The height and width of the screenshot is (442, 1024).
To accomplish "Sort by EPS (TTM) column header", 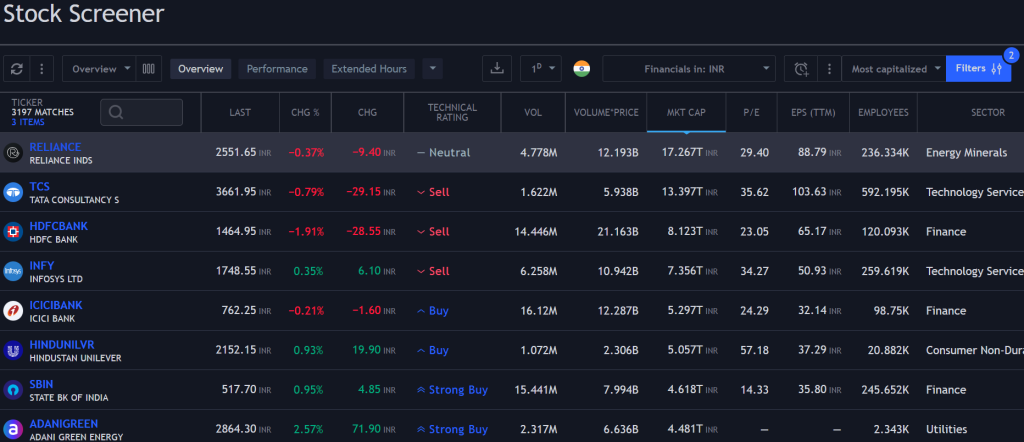I will [812, 112].
